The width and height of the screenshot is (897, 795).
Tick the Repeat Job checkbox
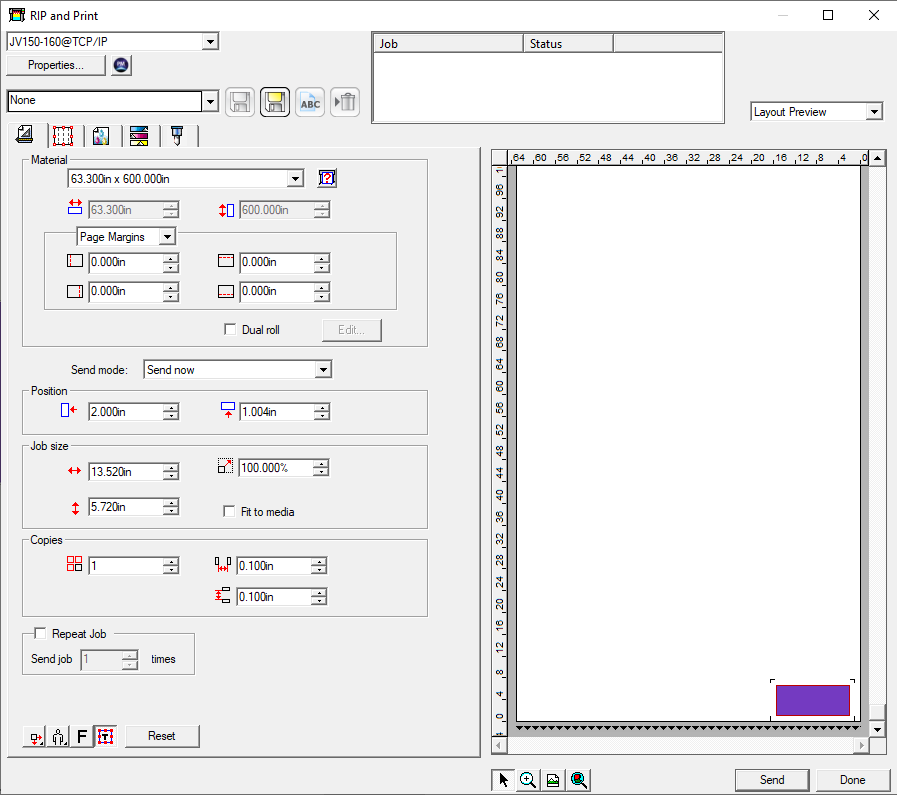40,633
